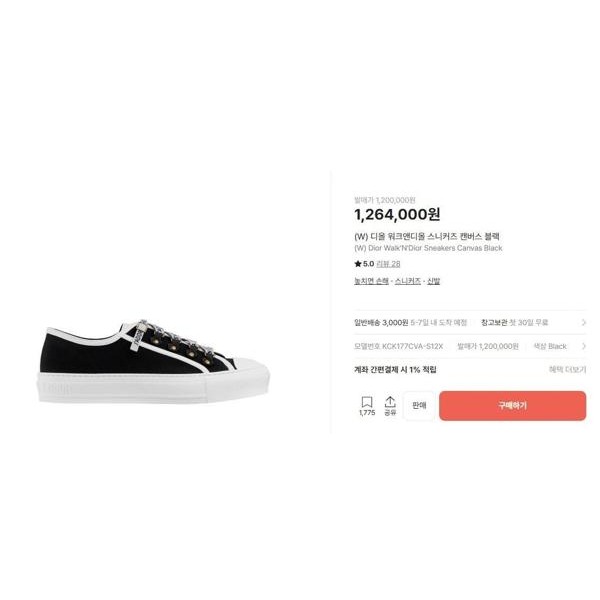This screenshot has width=600, height=600.
Task: Click the English title Dior Walk'N'Dior Sneakers
Action: tap(428, 248)
